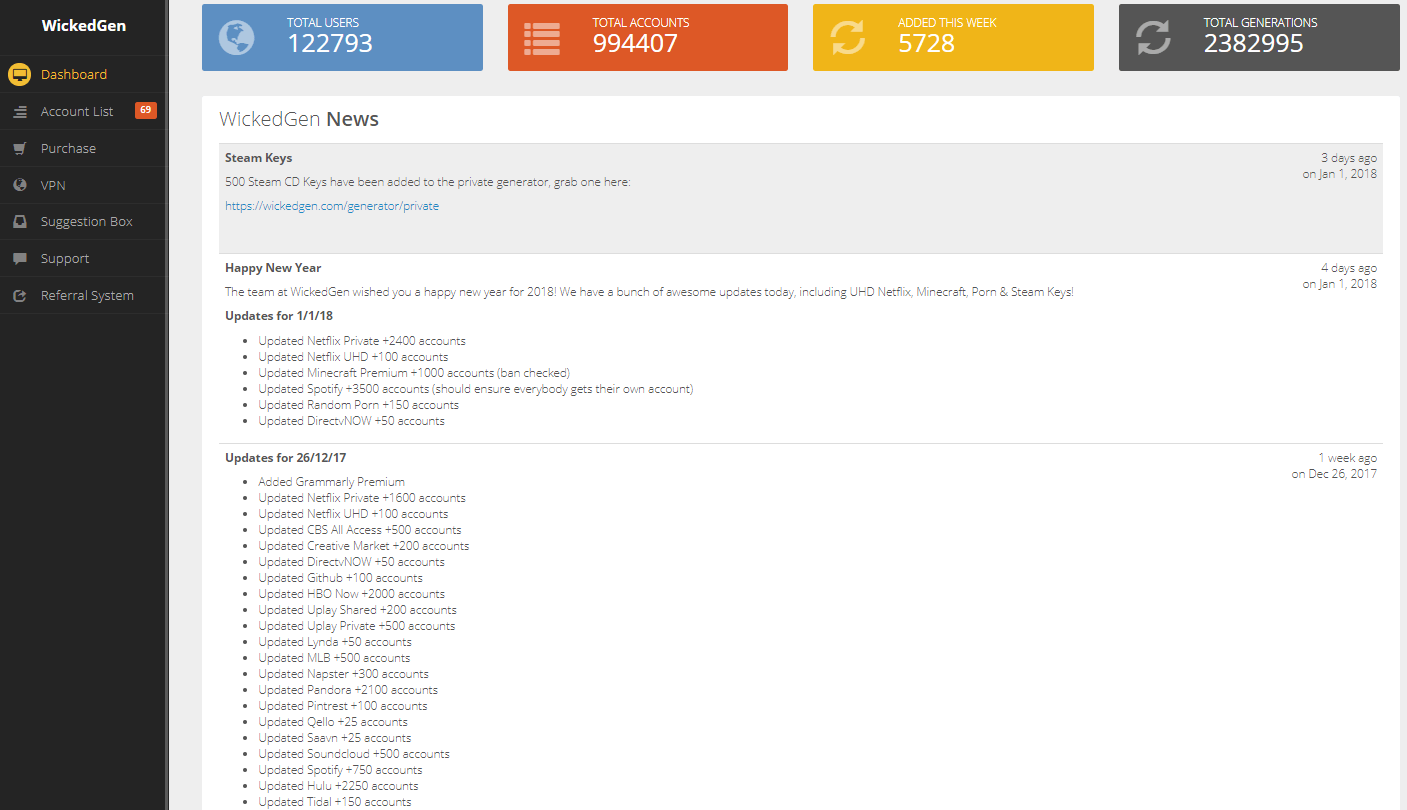This screenshot has width=1407, height=810.
Task: Click 'Updated Pandora +2100 accounts' line
Action: (348, 690)
